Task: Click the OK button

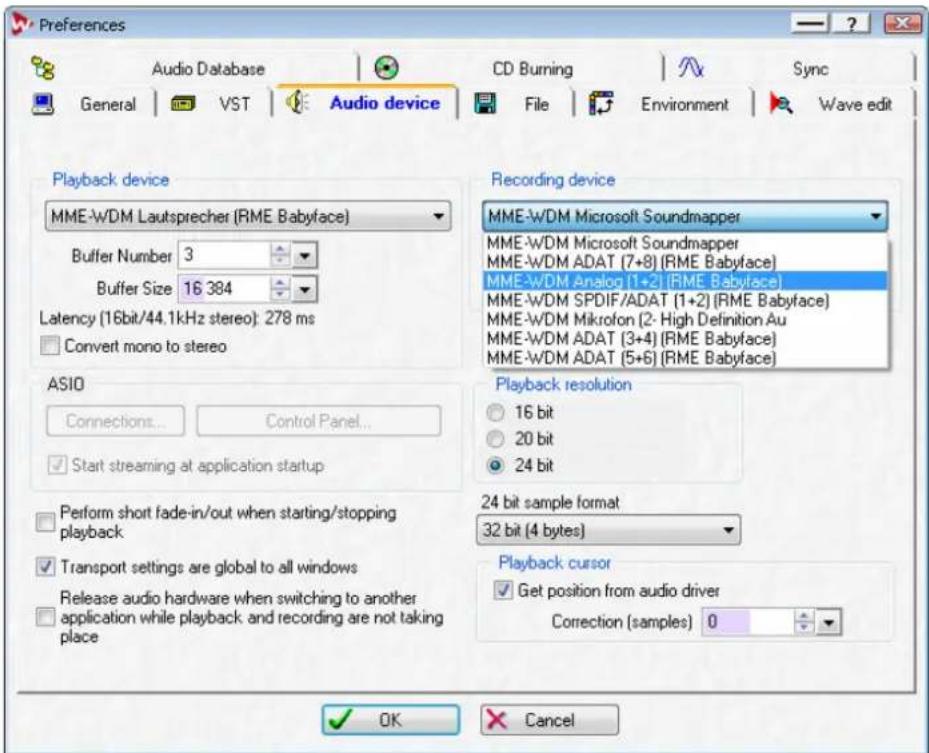Action: (x=391, y=720)
